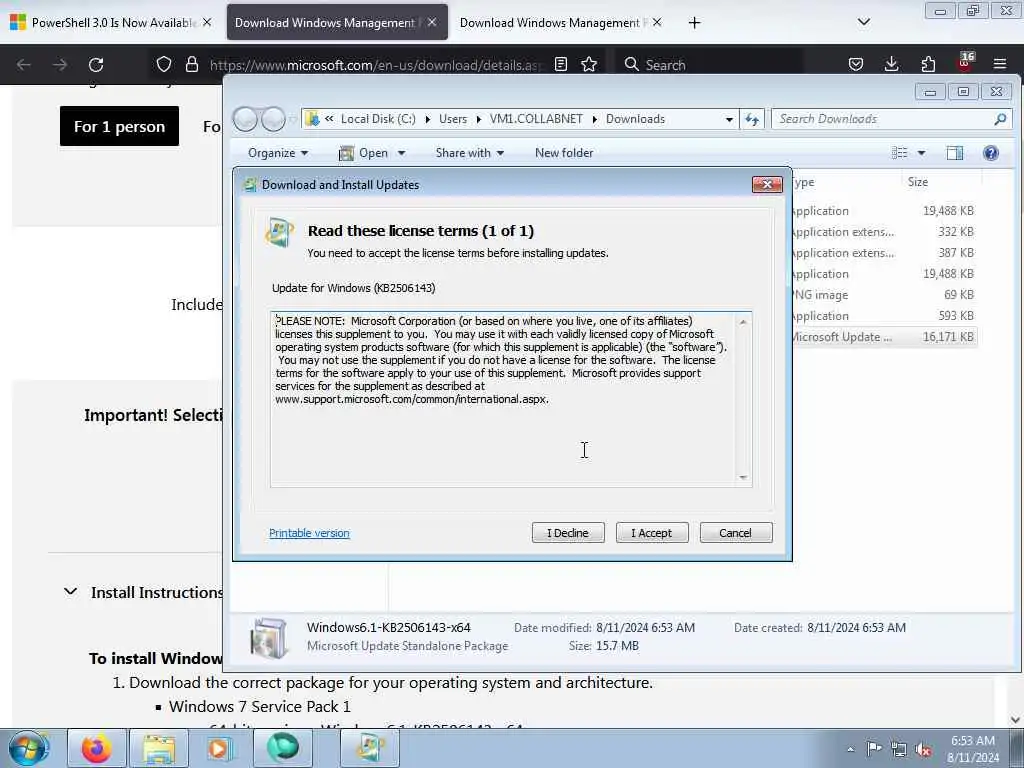Click I Accept license button
The image size is (1024, 768).
point(652,533)
